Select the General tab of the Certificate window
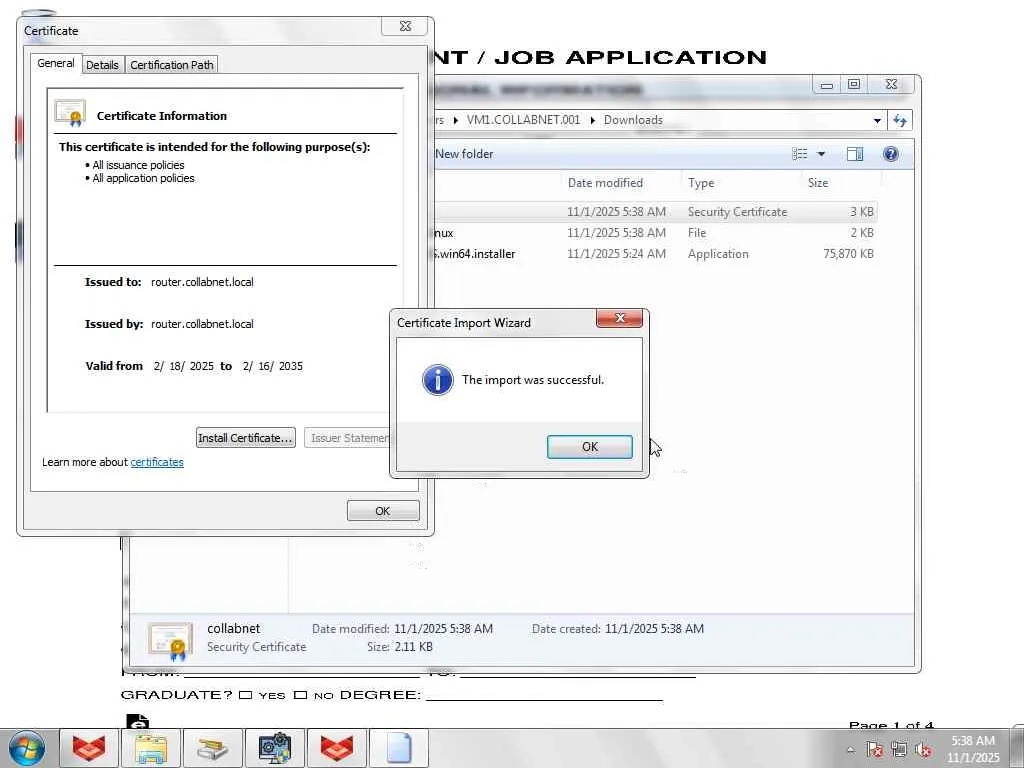This screenshot has width=1024, height=768. click(56, 63)
